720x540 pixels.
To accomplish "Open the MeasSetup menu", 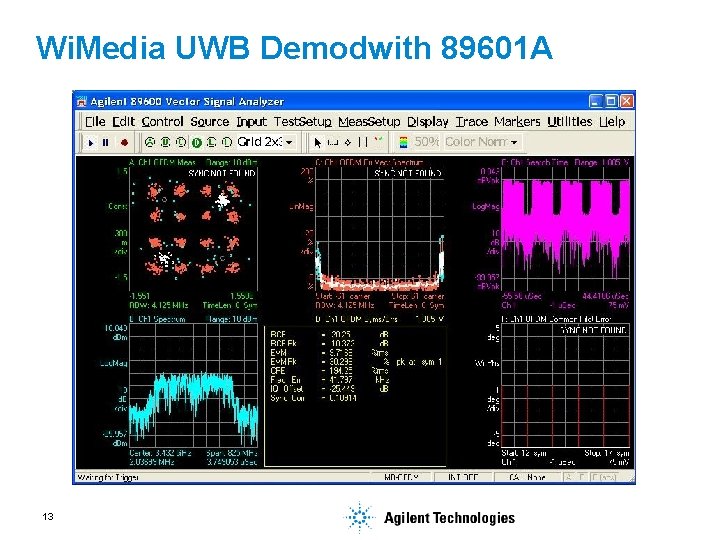I will [369, 122].
